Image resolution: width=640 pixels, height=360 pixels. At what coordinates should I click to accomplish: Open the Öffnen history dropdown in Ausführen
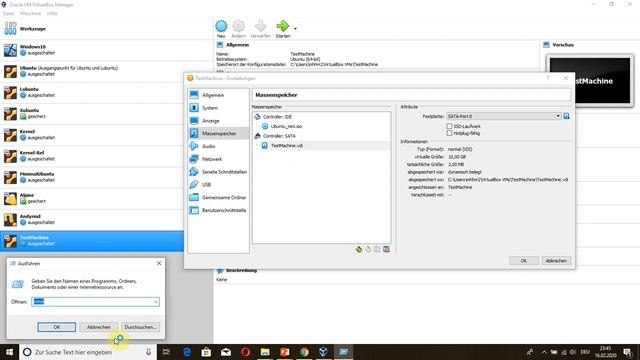(156, 302)
